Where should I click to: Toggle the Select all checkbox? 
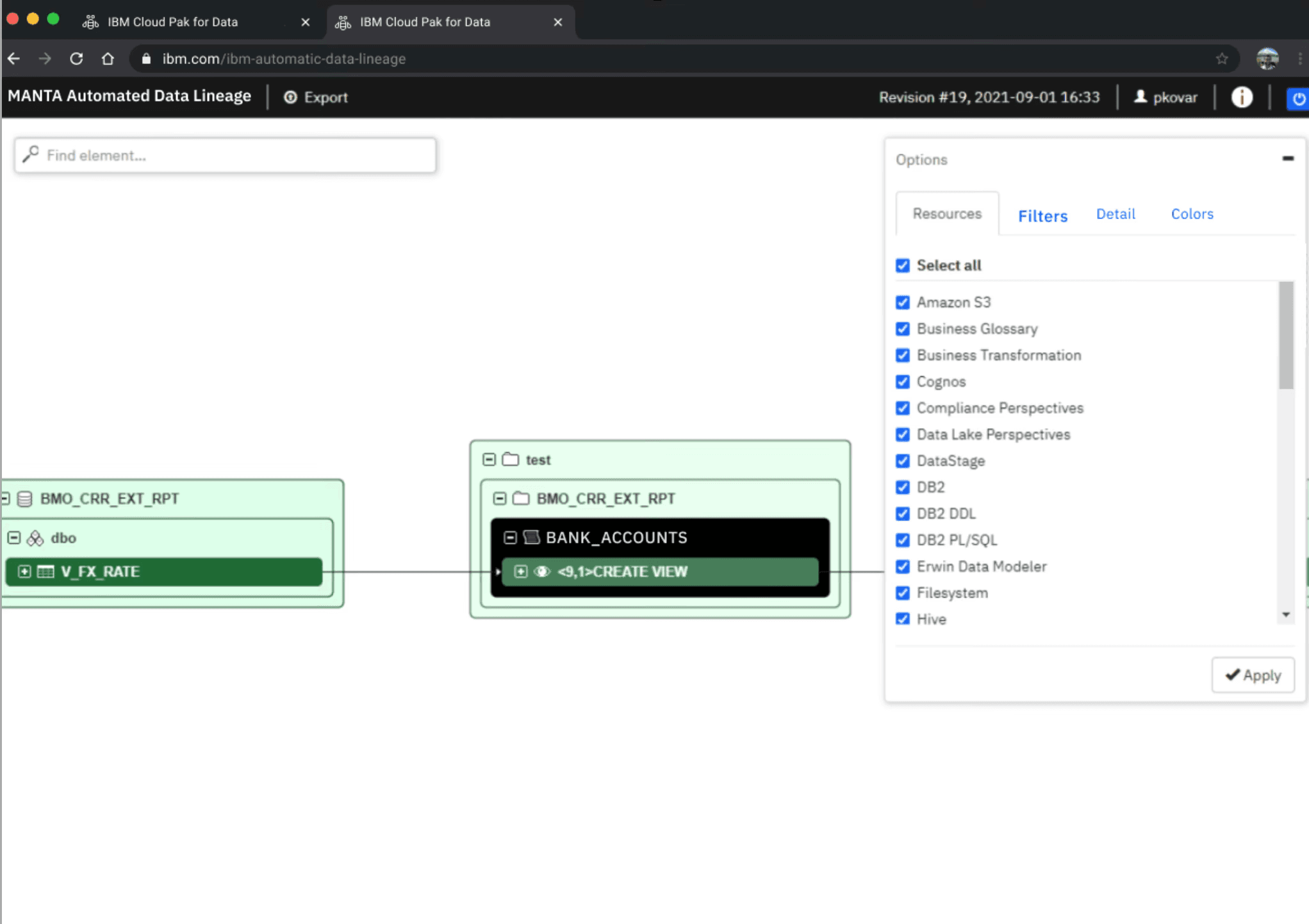click(902, 265)
